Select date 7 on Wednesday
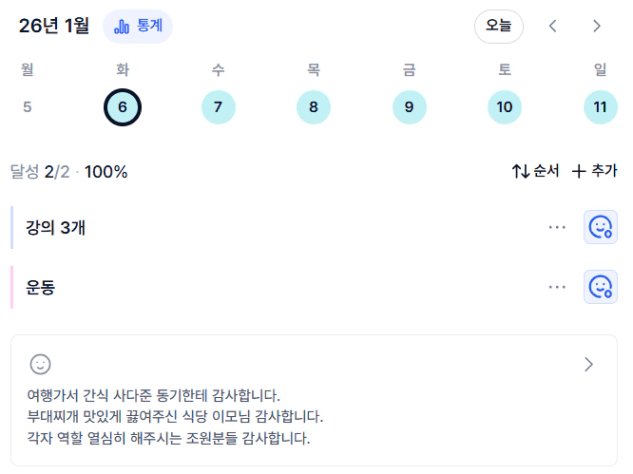 [x=218, y=107]
